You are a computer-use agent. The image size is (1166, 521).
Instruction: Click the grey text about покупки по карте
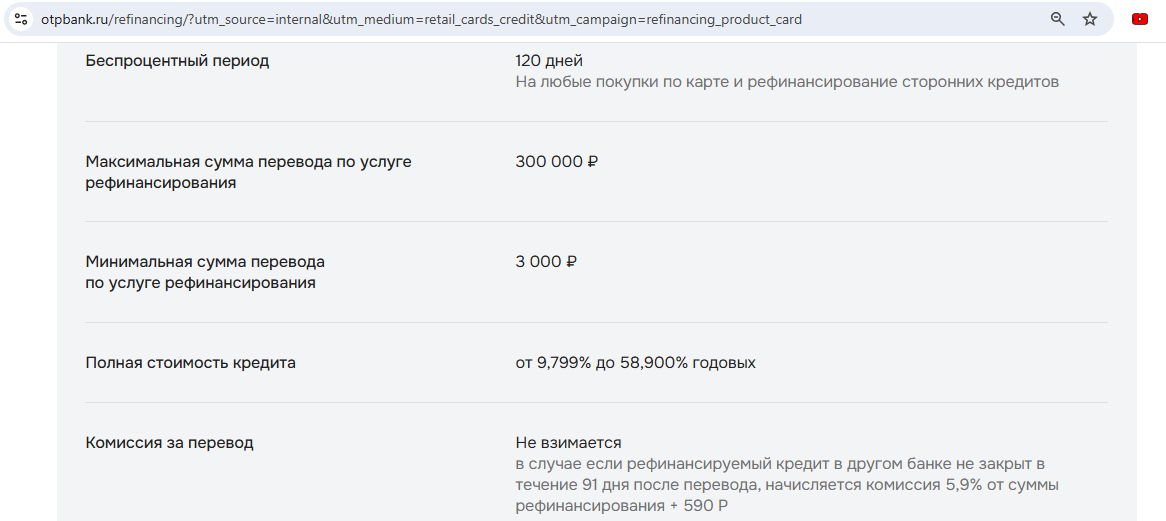786,82
